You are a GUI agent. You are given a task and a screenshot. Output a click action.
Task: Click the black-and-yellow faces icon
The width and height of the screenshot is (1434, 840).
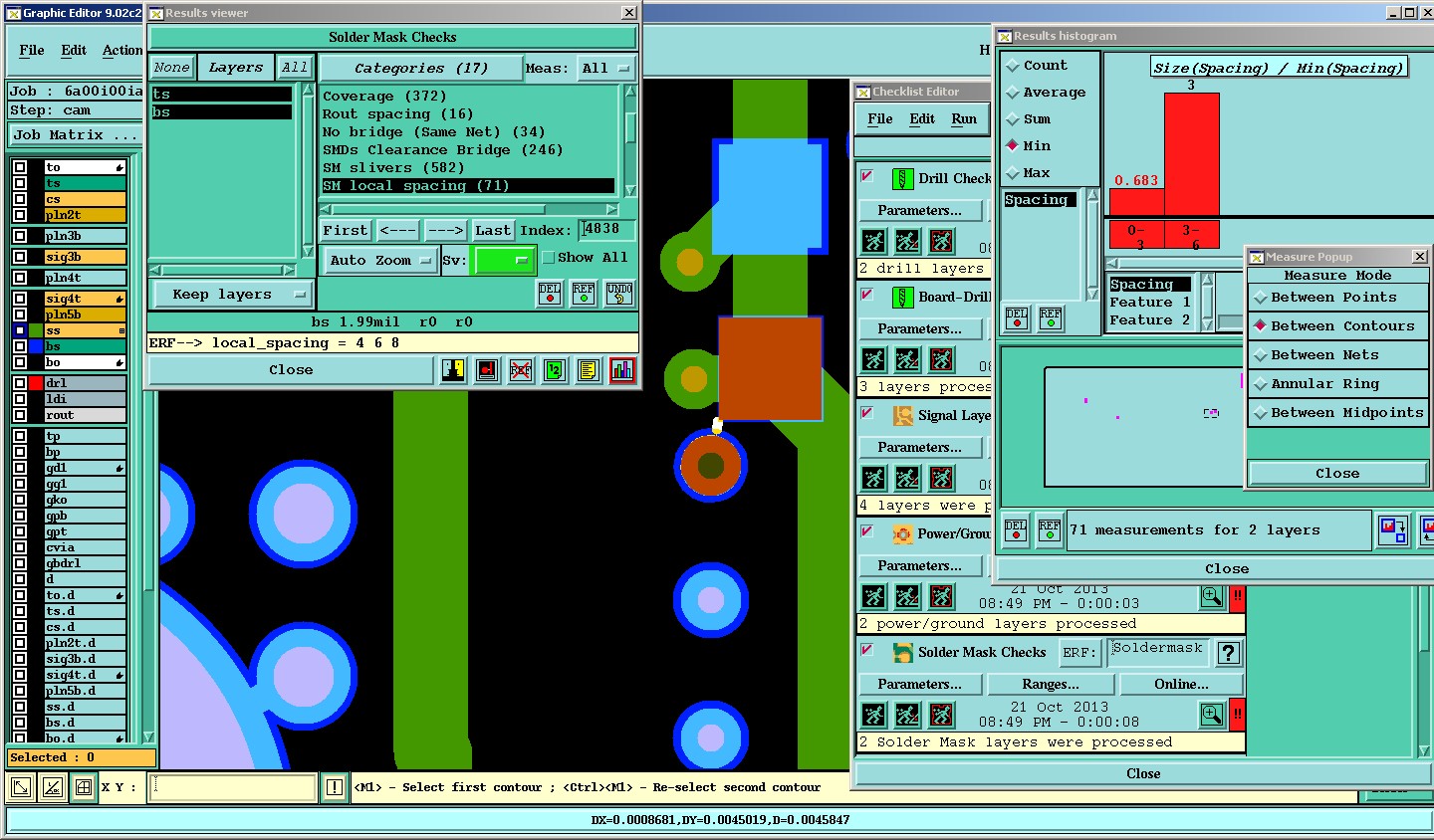coord(453,370)
